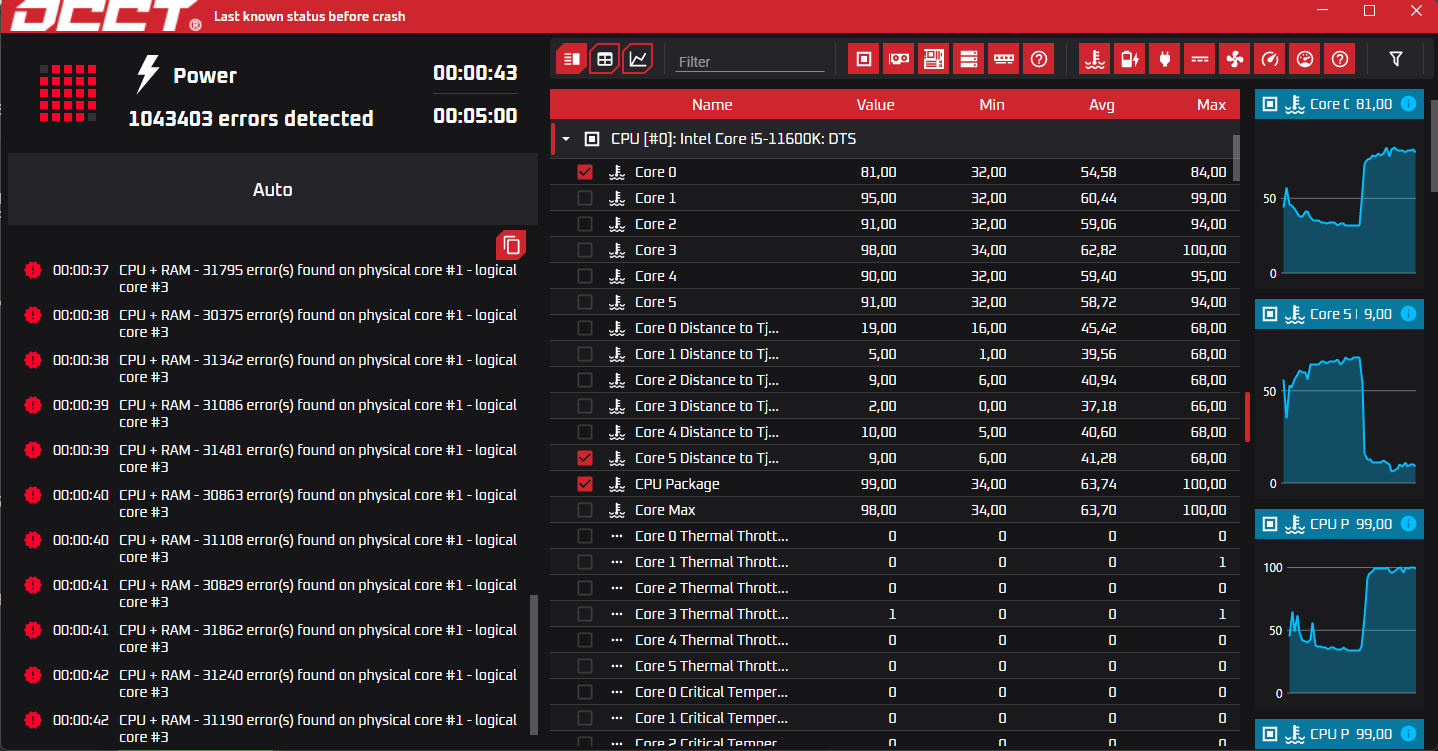Check Core 3 Thermal Throttling checkbox

[585, 614]
